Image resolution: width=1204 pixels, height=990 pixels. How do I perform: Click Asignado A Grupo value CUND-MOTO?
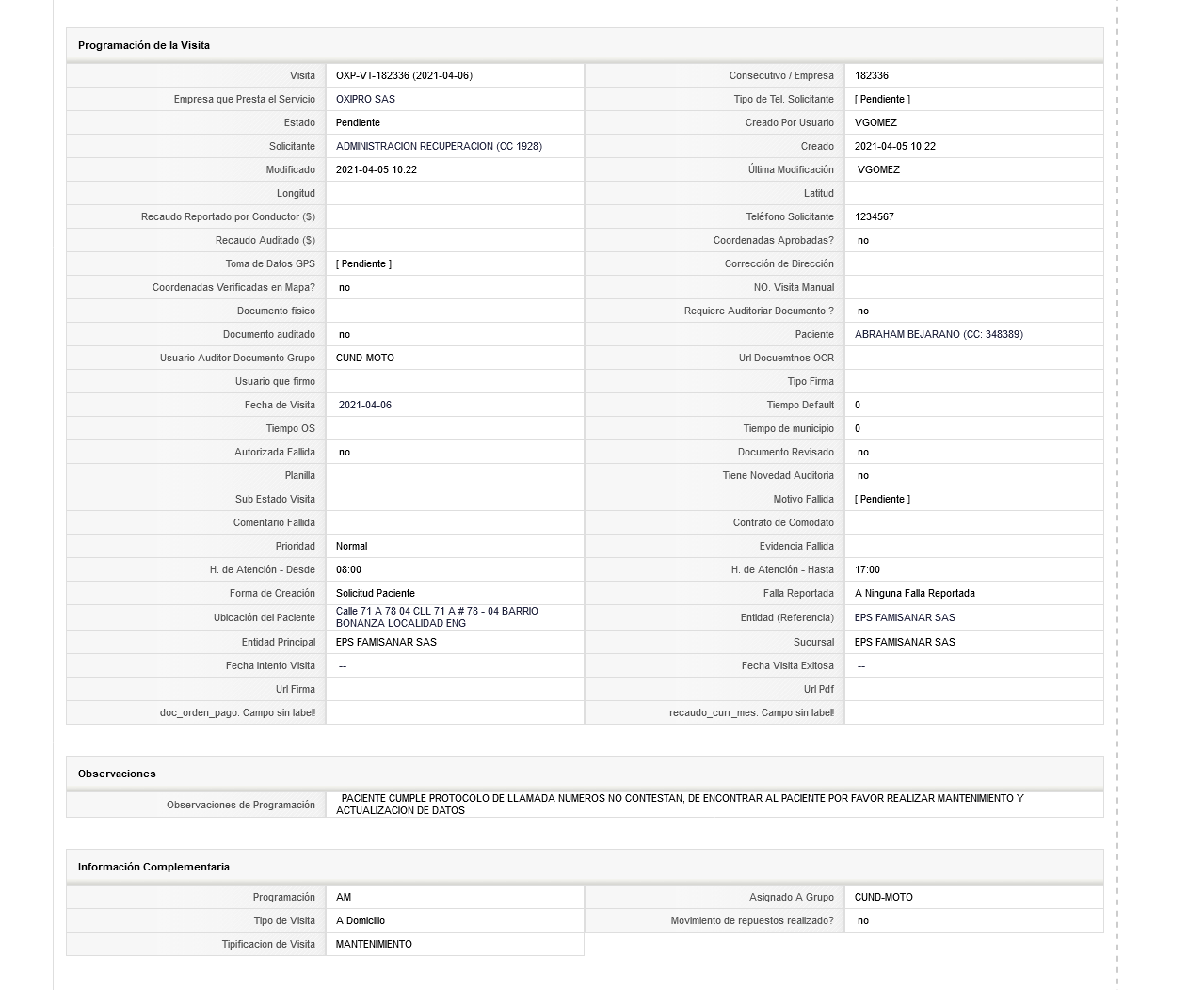(884, 897)
